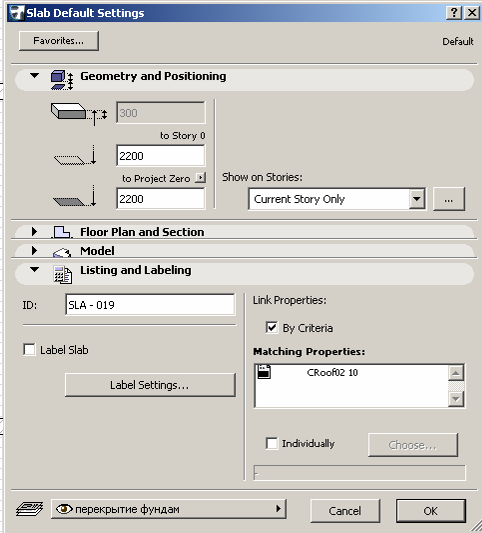This screenshot has height=533, width=482.
Task: Collapse the Geometry and Positioning panel
Action: [34, 75]
